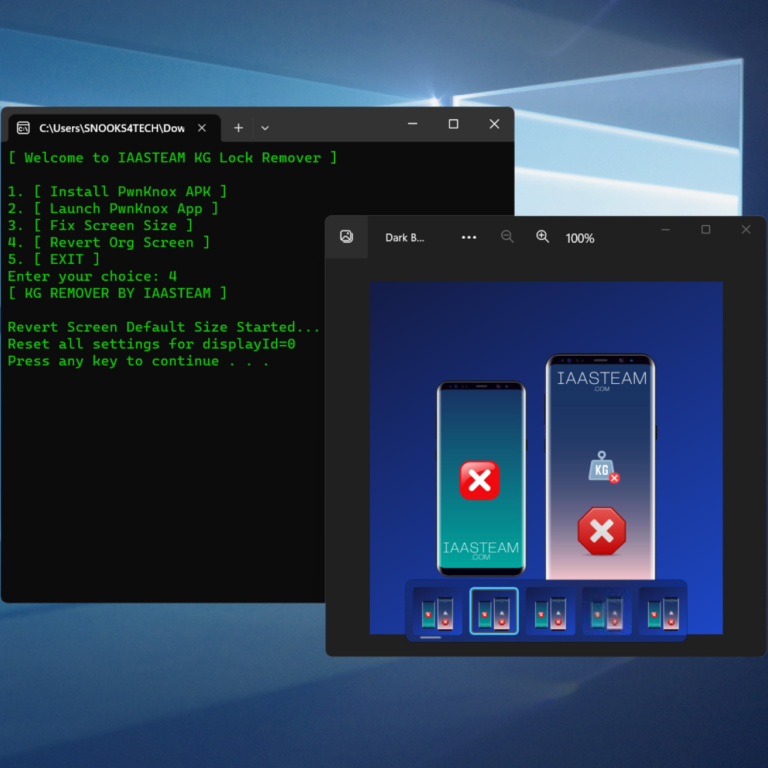
Task: Maximize the terminal window
Action: click(x=454, y=124)
